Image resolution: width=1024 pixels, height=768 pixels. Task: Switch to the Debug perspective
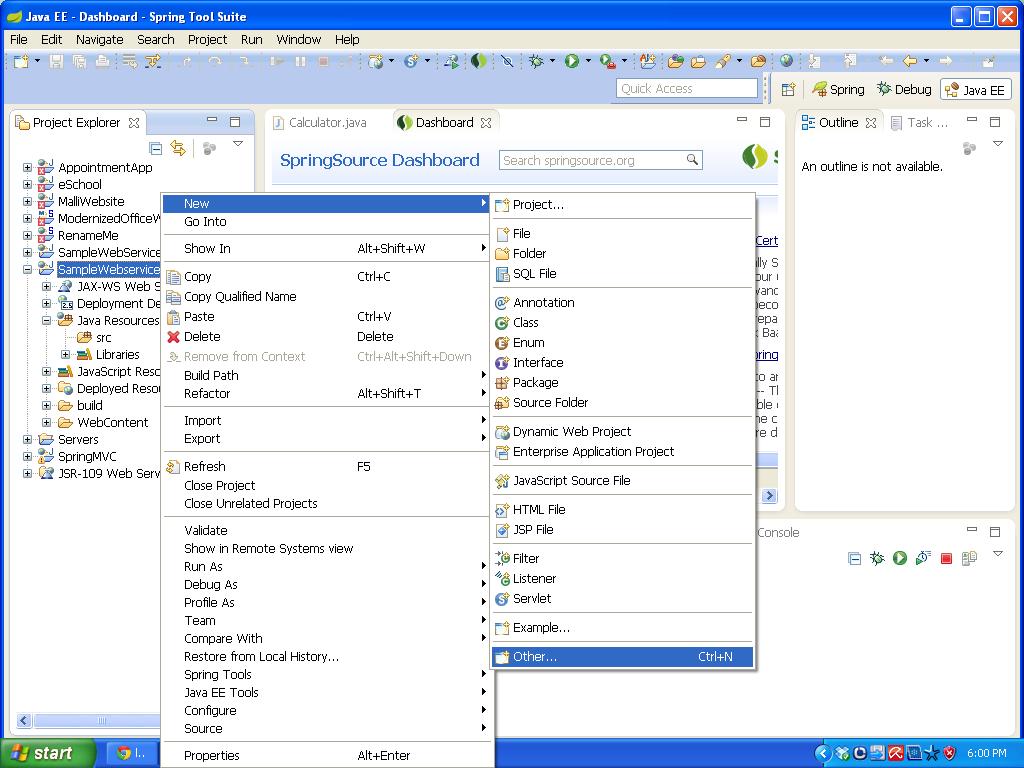click(903, 89)
